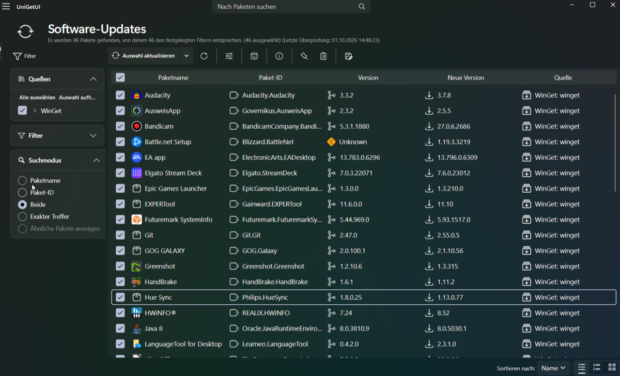The height and width of the screenshot is (376, 620).
Task: Click the Greenshot app icon
Action: coord(136,266)
